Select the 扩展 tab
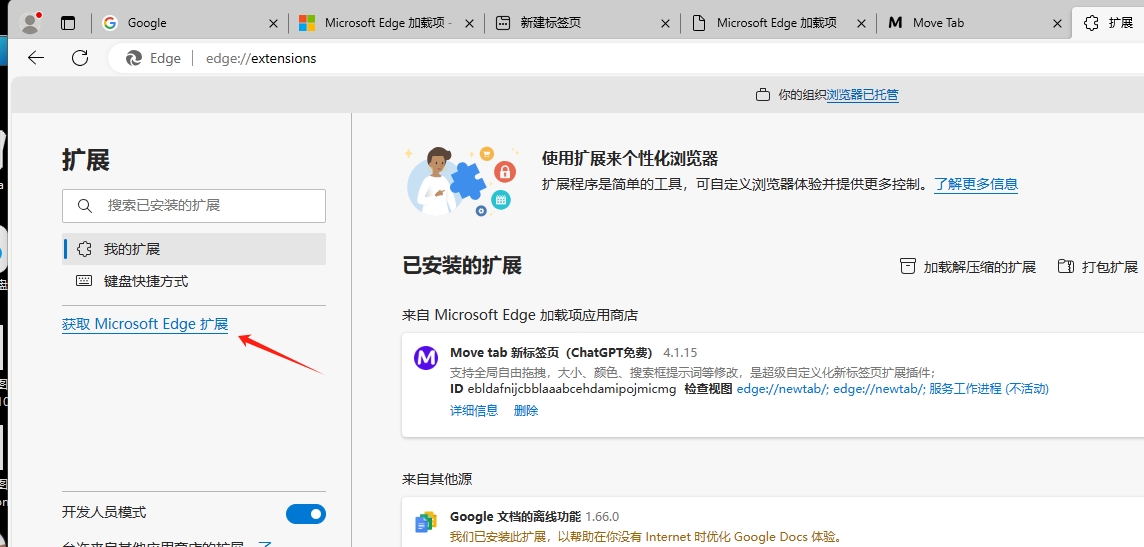Image resolution: width=1144 pixels, height=547 pixels. [1108, 23]
